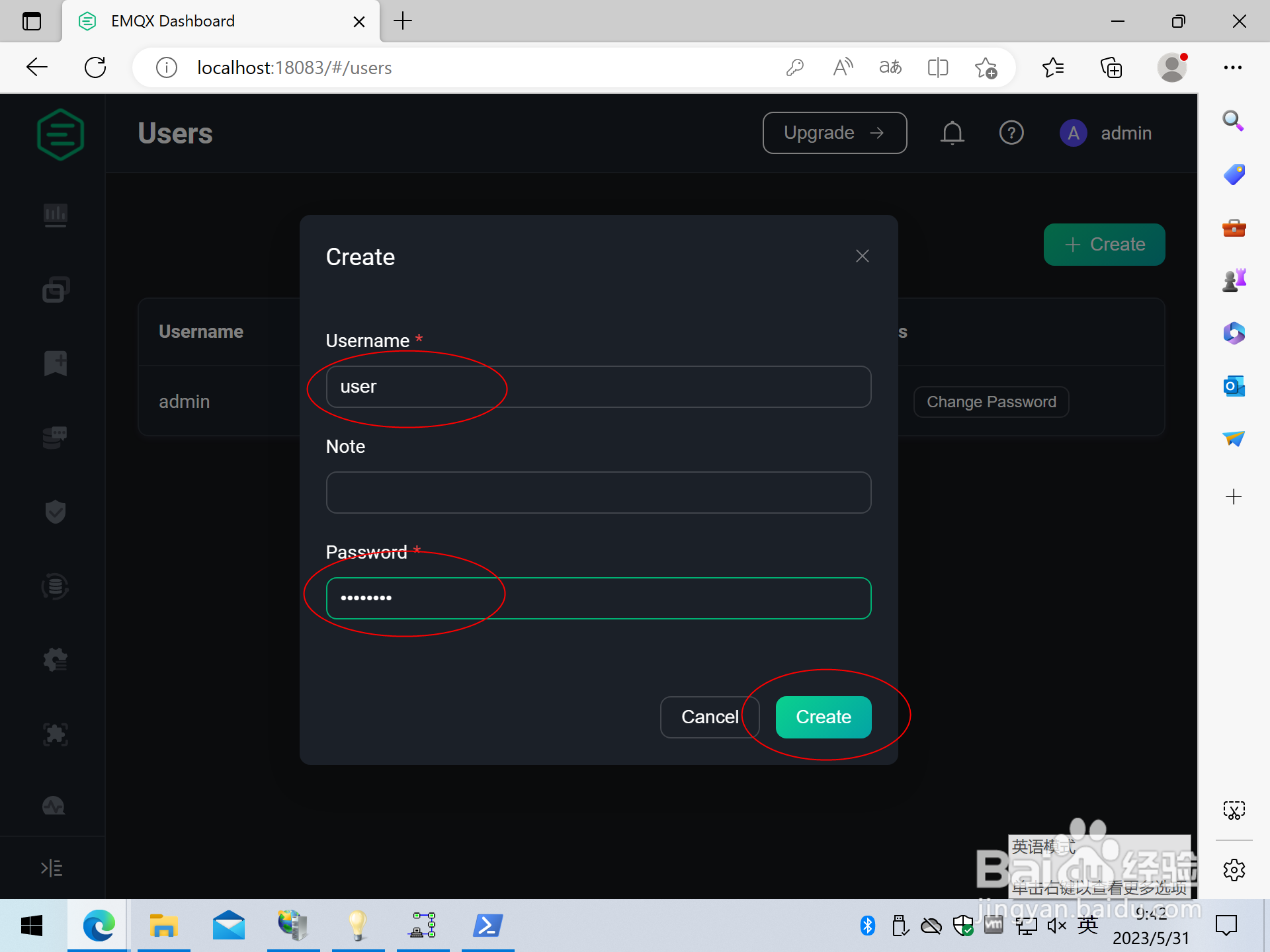The width and height of the screenshot is (1270, 952).
Task: Open the Windows Start menu
Action: point(32,926)
